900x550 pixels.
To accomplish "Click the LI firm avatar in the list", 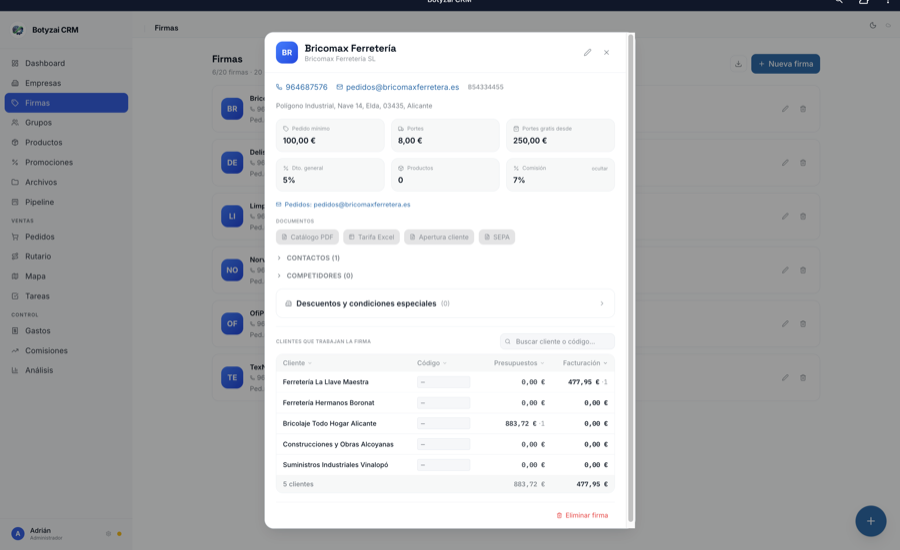I will (232, 216).
